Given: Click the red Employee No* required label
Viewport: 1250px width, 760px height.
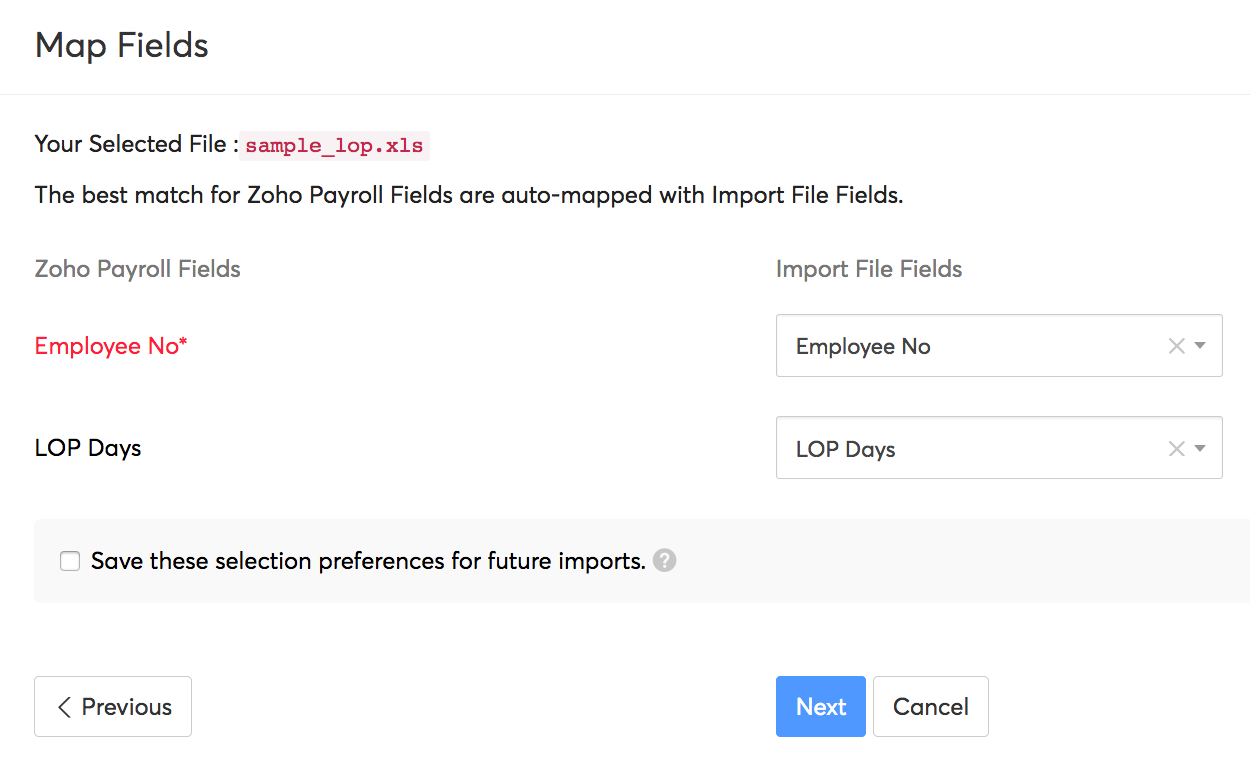Looking at the screenshot, I should click(111, 346).
